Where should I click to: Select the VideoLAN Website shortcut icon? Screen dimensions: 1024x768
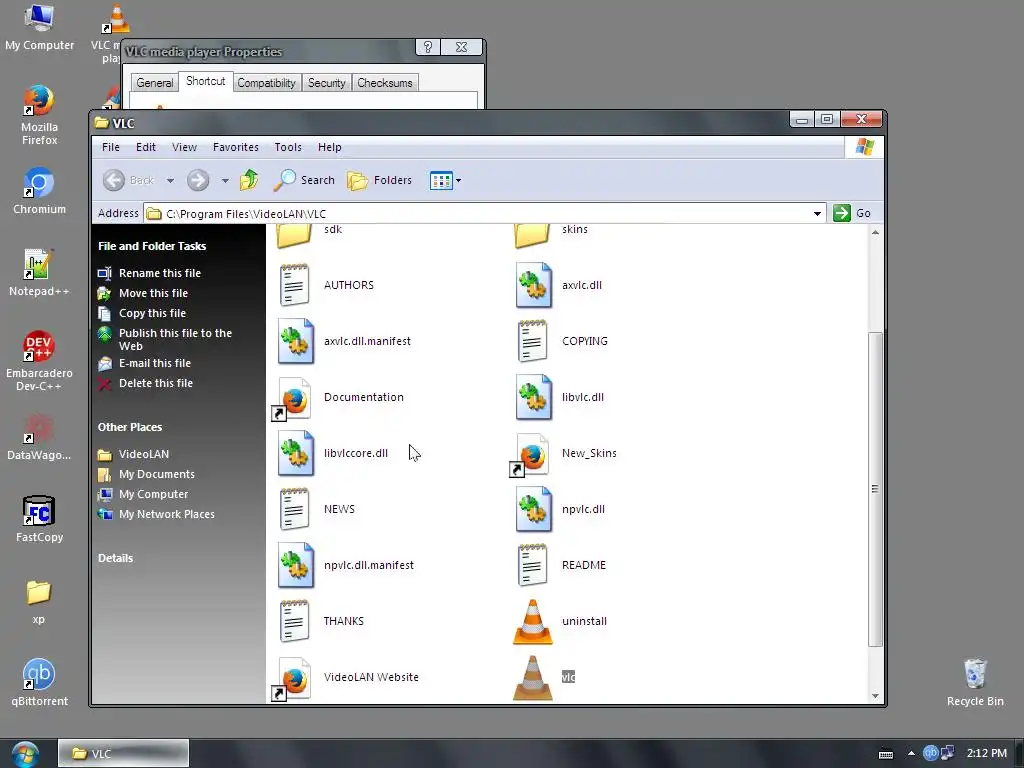(x=292, y=679)
